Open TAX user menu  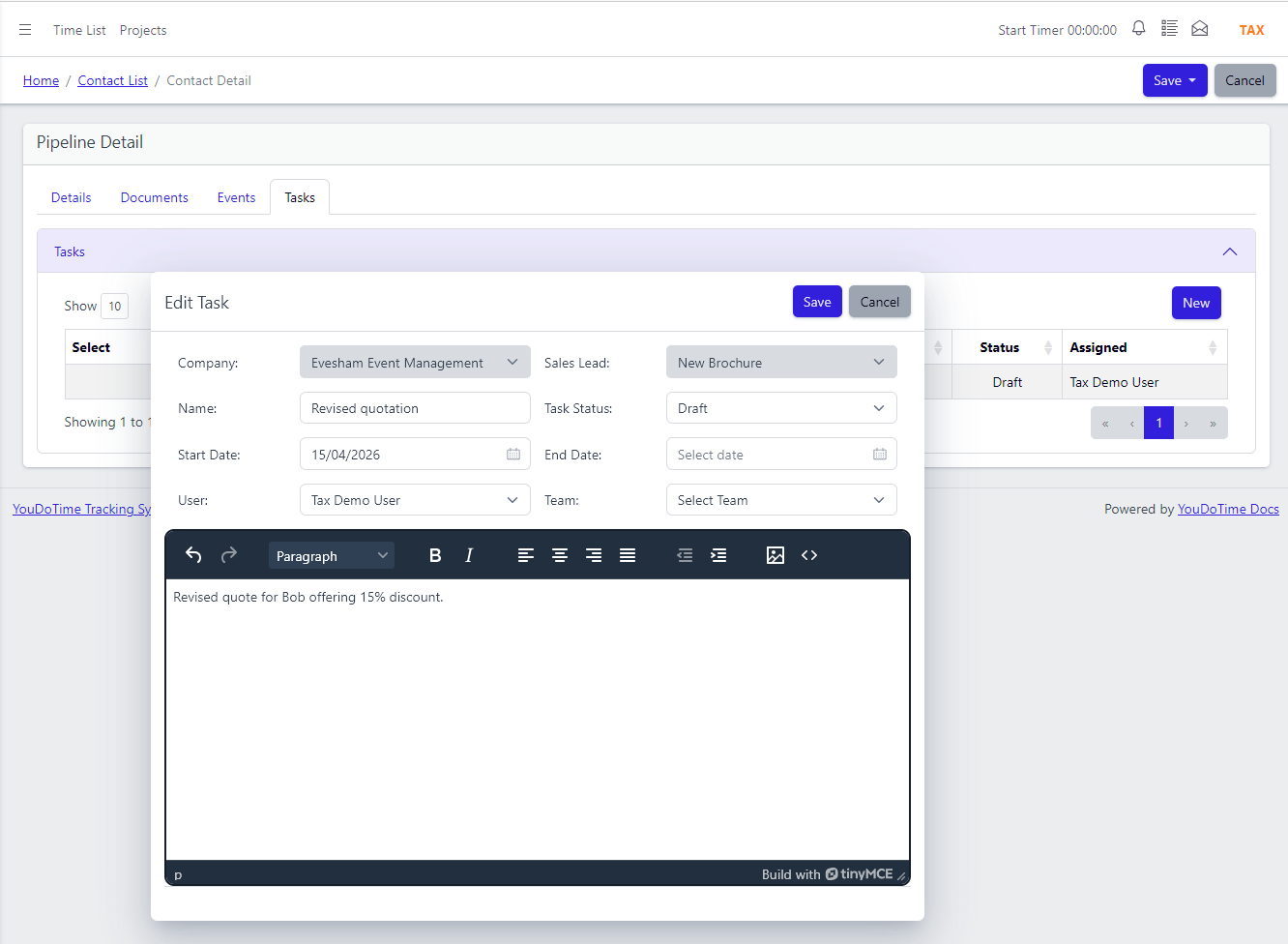[1251, 30]
